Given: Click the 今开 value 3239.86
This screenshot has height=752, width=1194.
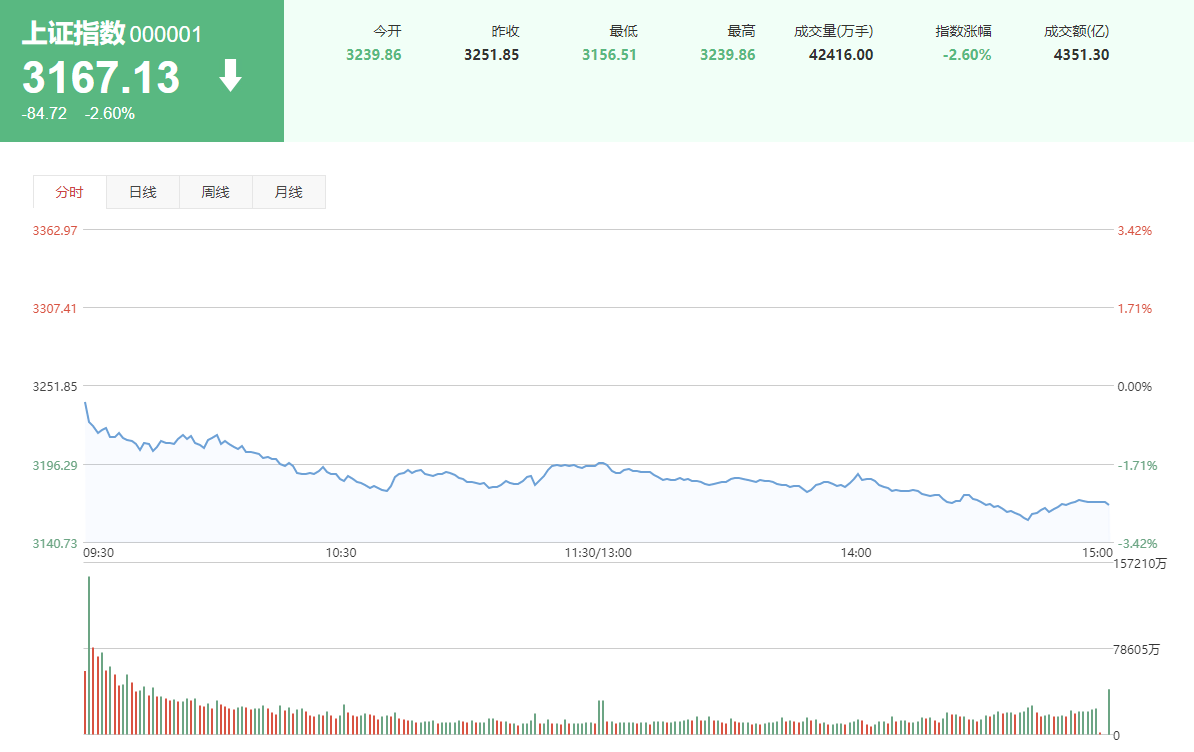Looking at the screenshot, I should tap(373, 55).
